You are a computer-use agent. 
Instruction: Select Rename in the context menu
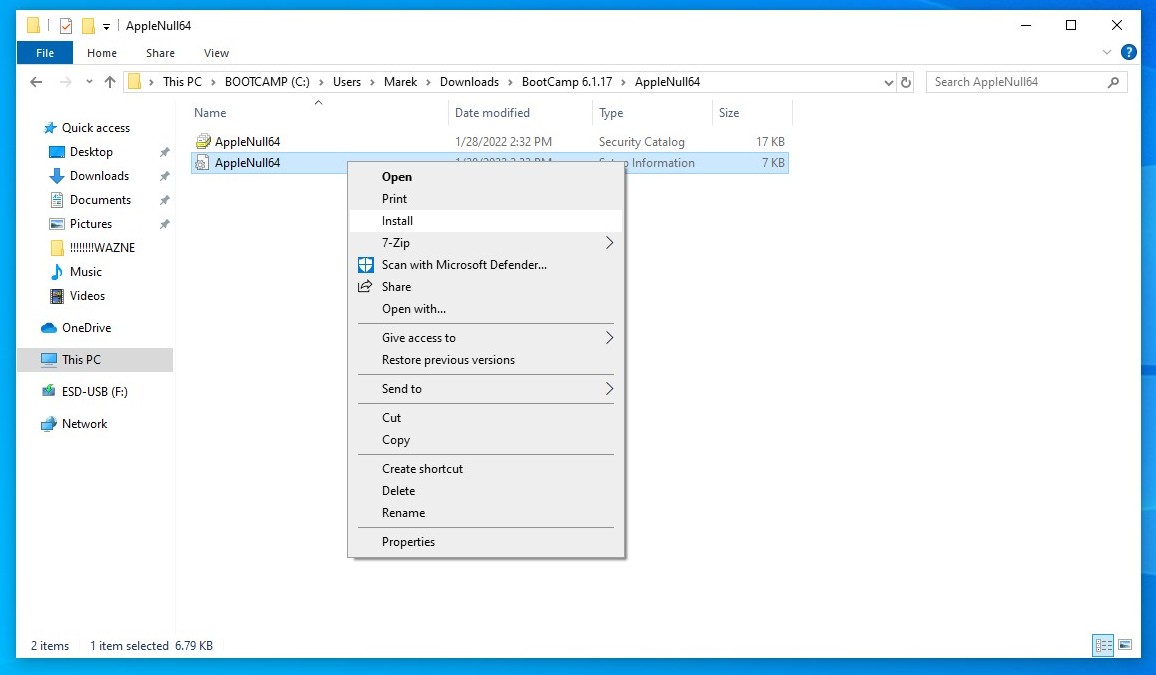point(486,513)
